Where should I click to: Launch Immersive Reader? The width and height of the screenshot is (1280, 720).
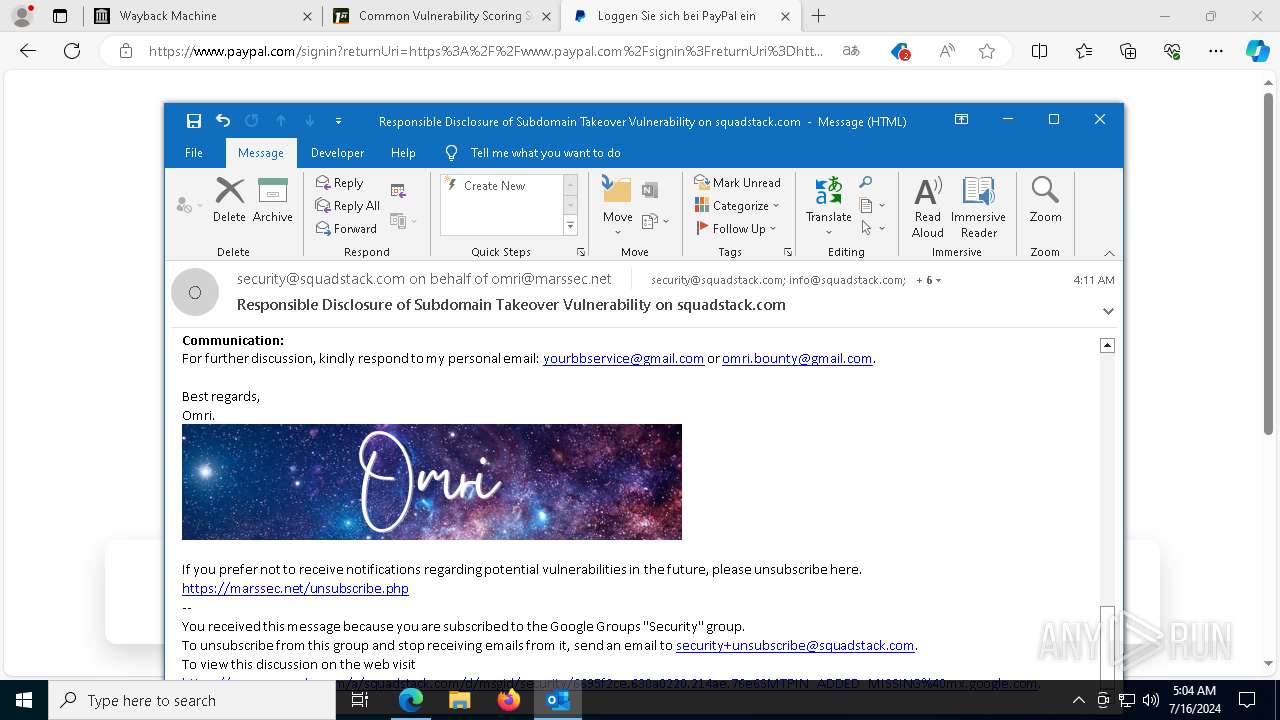pyautogui.click(x=978, y=207)
